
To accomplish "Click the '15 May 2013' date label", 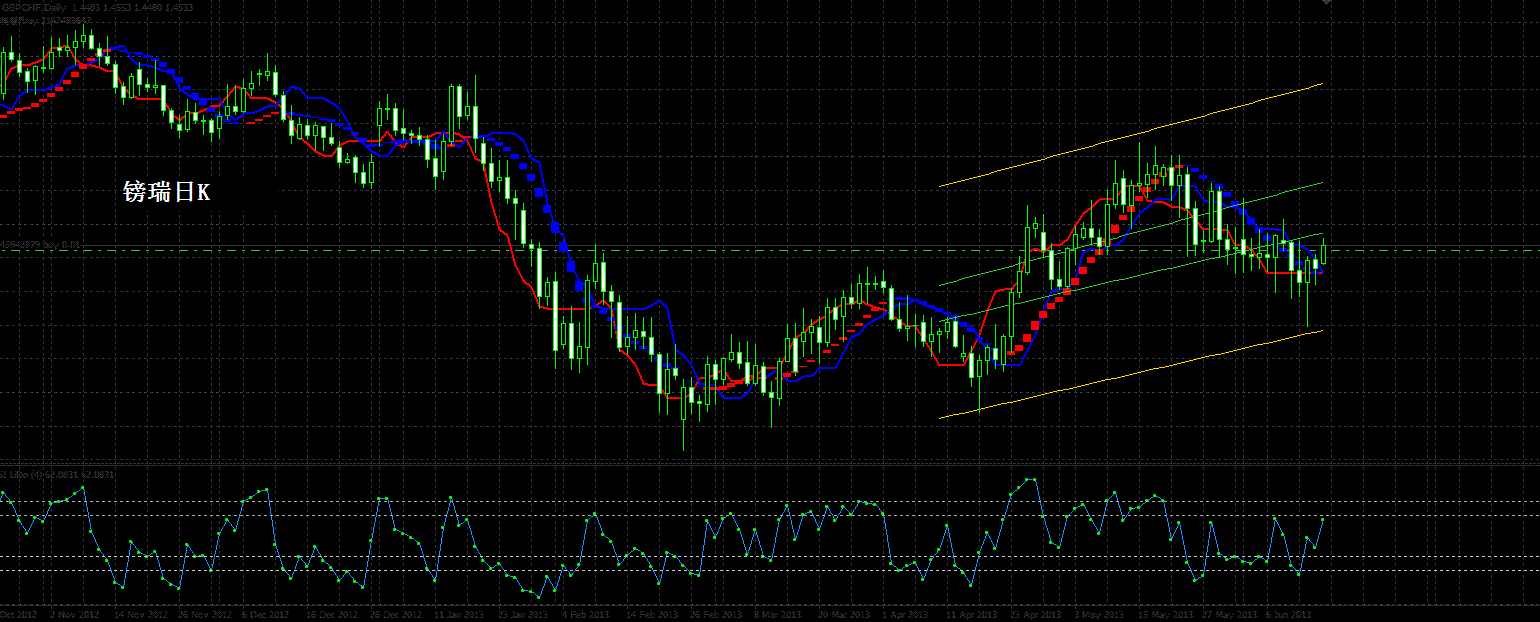I will tap(1166, 615).
